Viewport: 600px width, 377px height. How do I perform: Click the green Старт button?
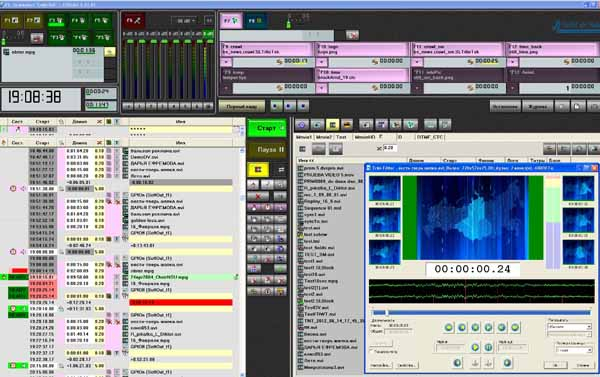267,128
